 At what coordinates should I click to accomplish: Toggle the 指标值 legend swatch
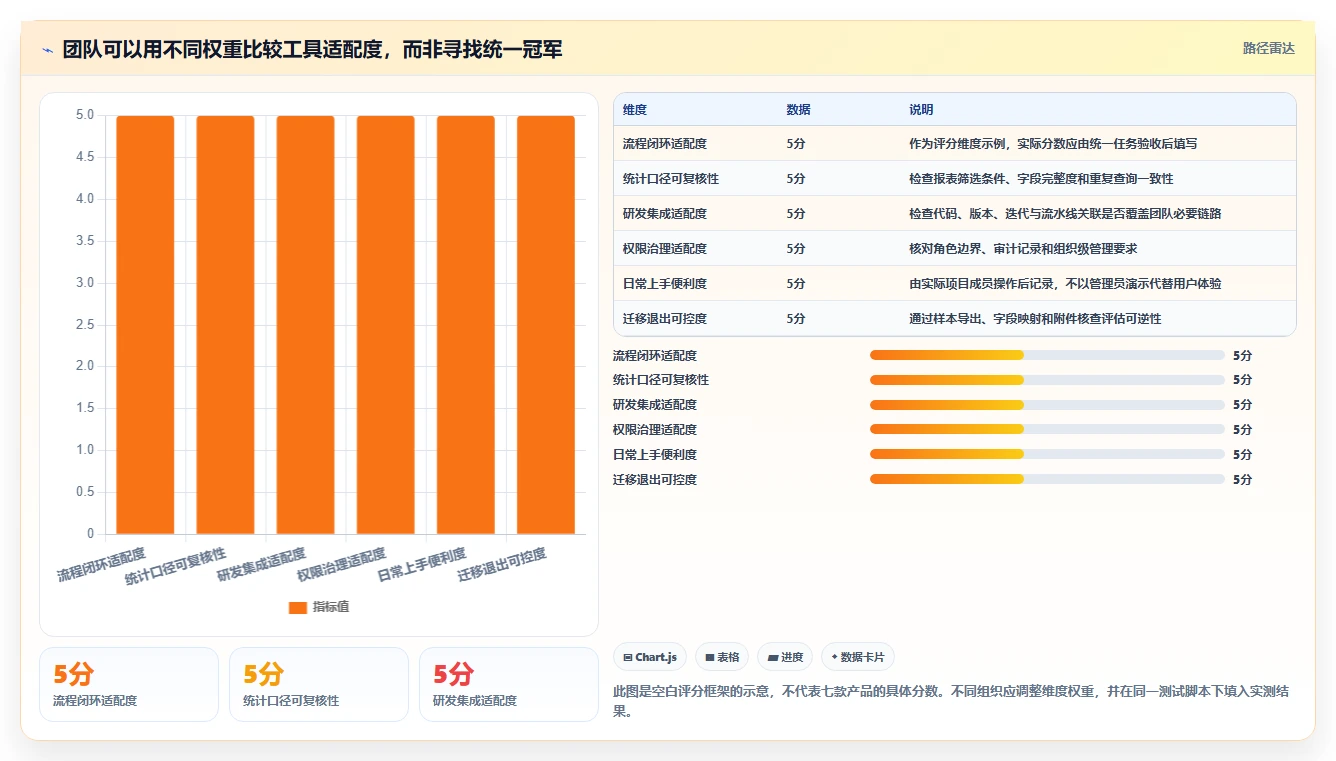point(297,607)
